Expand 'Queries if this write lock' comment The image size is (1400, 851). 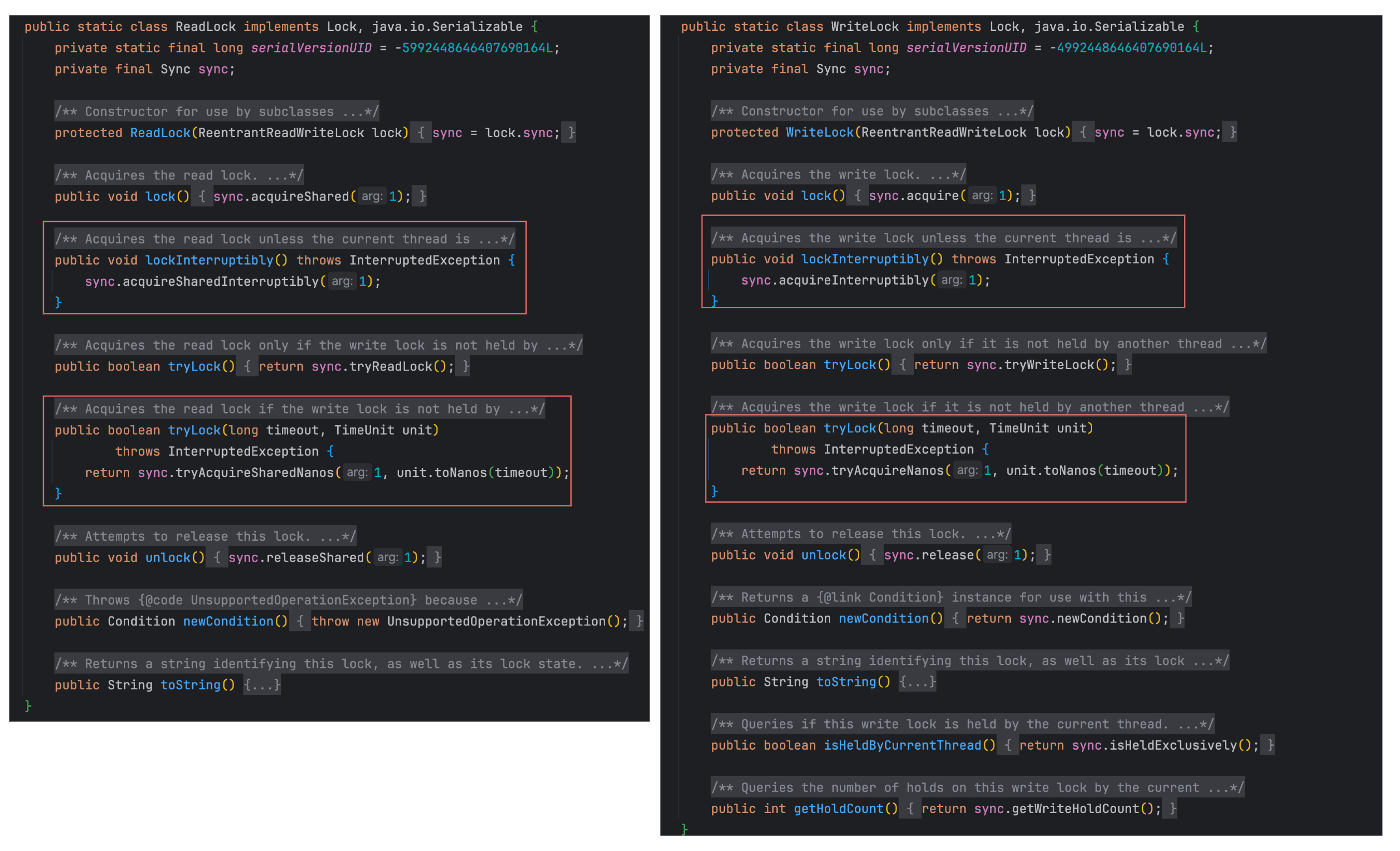pyautogui.click(x=962, y=724)
